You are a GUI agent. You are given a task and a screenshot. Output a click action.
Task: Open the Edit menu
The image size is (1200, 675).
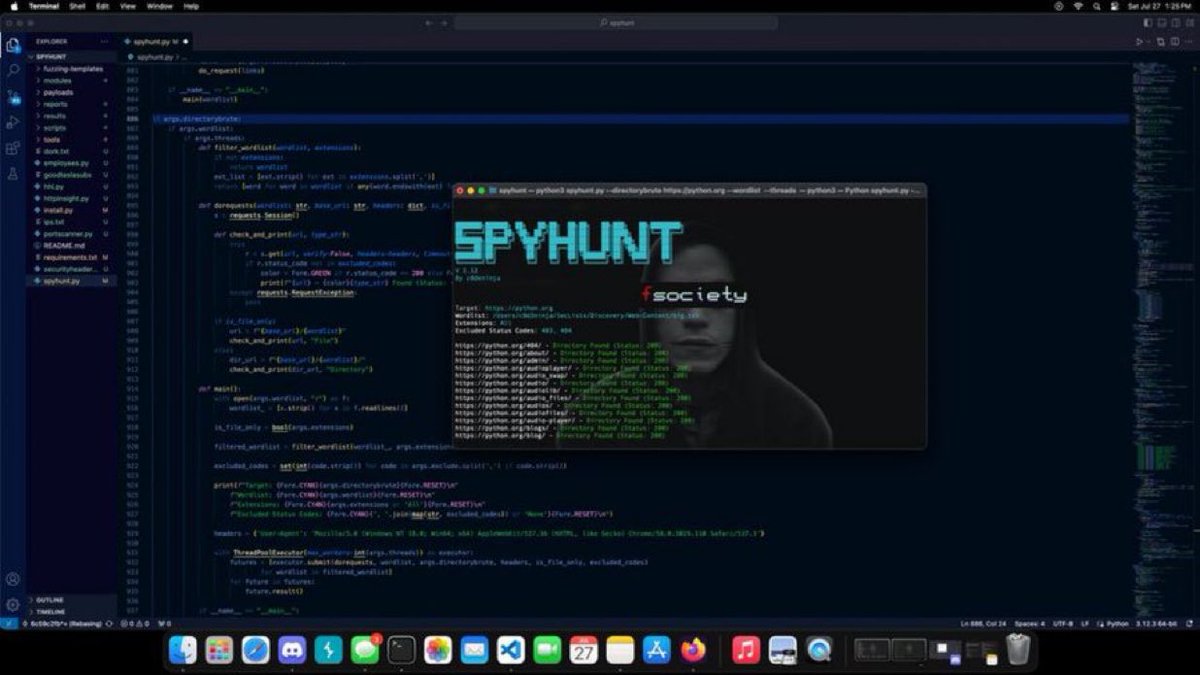click(x=102, y=6)
